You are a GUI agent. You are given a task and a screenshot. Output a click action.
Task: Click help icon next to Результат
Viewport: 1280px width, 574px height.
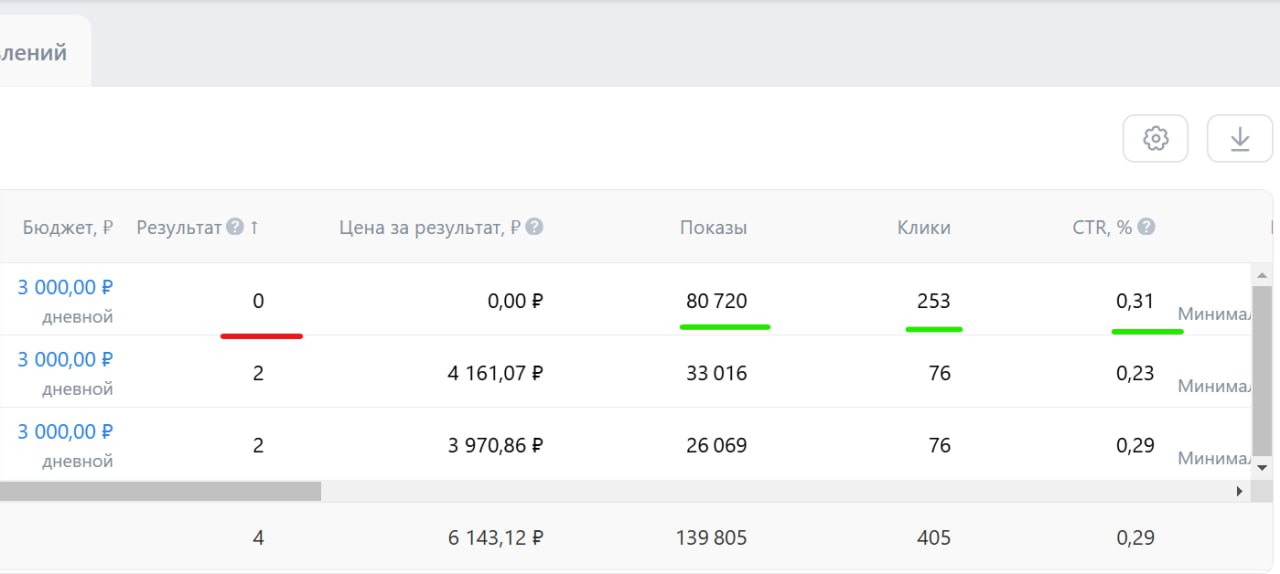click(235, 227)
